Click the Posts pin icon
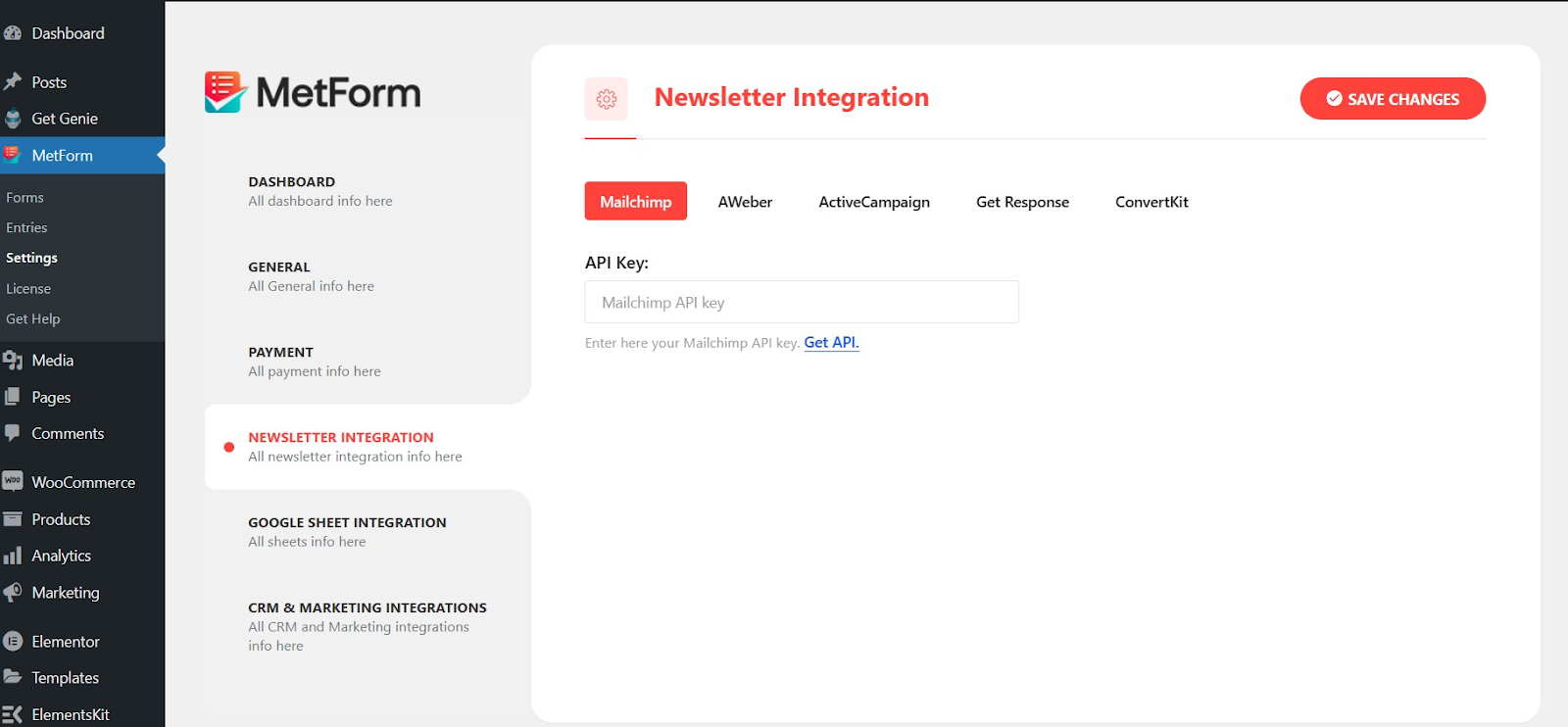The width and height of the screenshot is (1568, 727). [x=12, y=82]
